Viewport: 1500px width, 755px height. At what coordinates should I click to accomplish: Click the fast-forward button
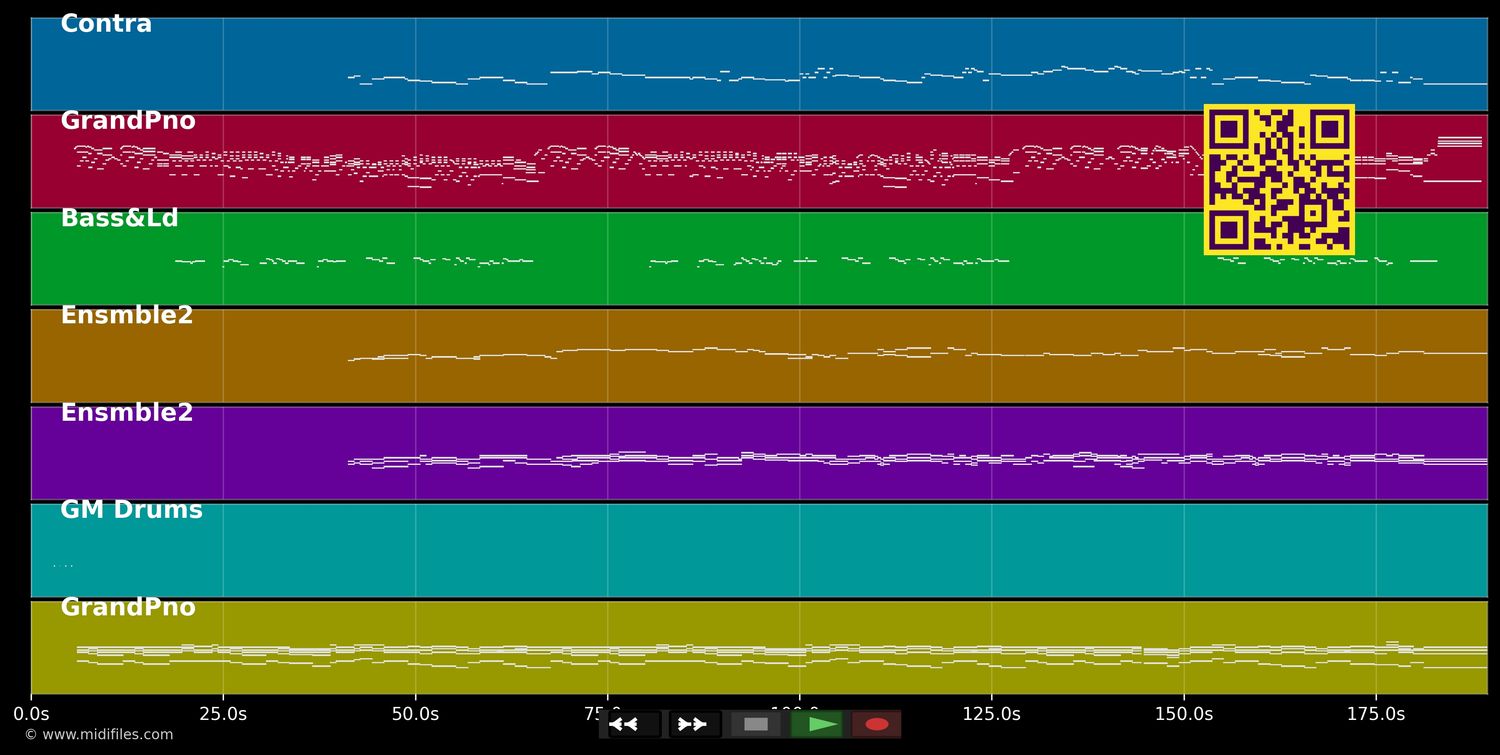pos(694,724)
